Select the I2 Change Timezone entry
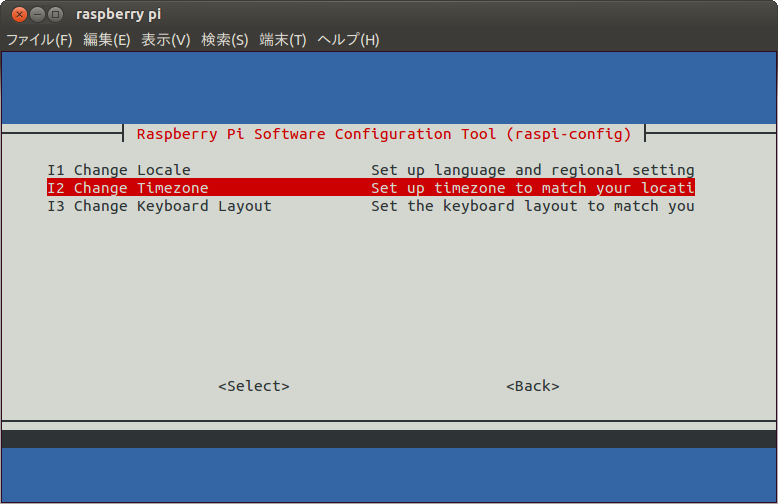 tap(371, 188)
